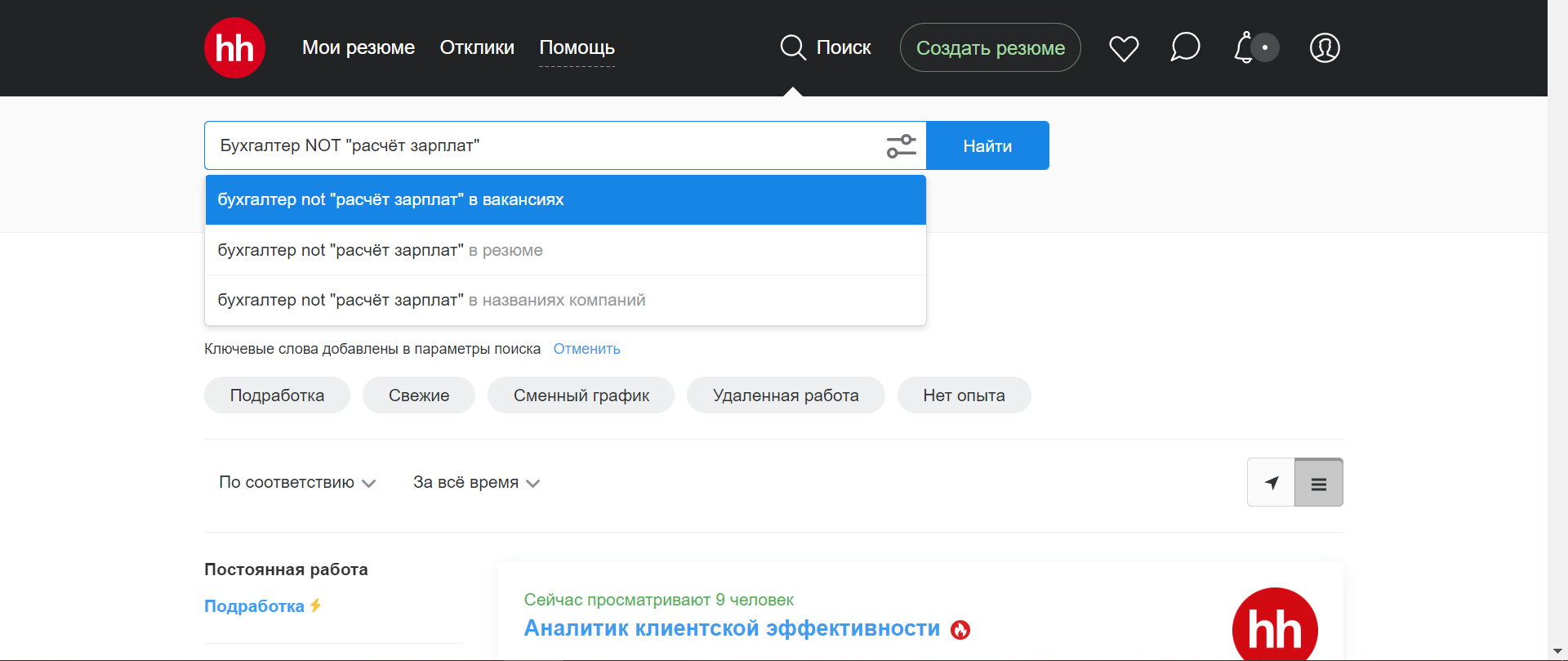Click lightning icon next to Подработка
The image size is (1568, 661).
[315, 605]
